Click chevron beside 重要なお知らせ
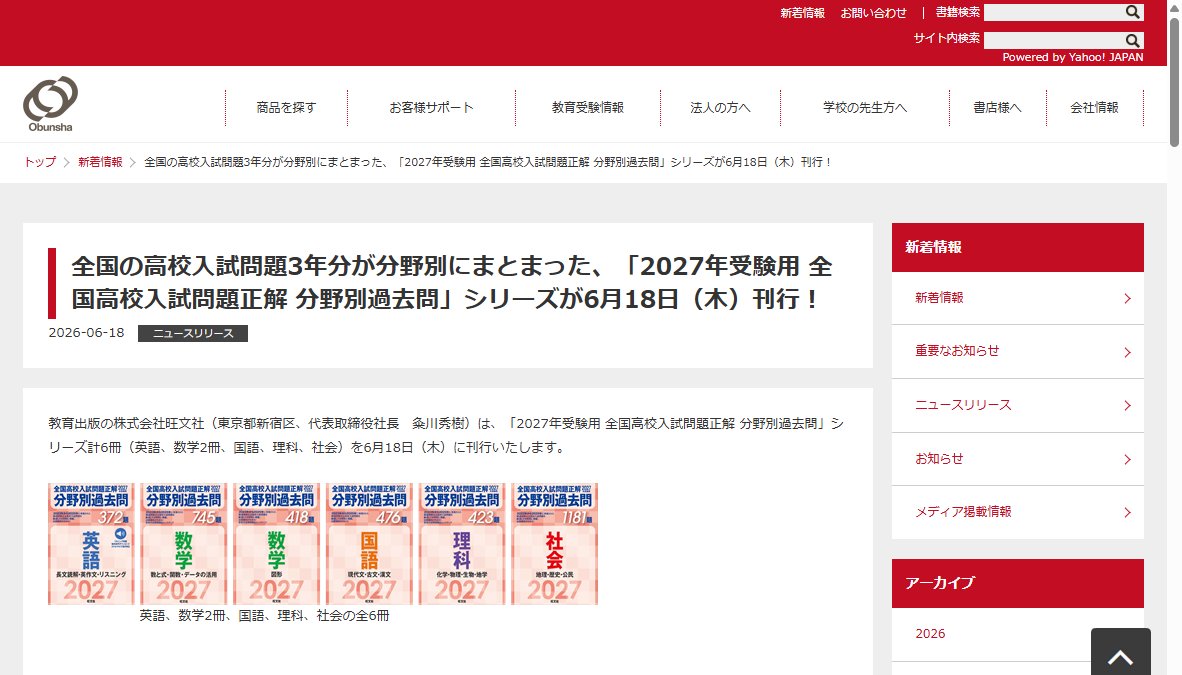This screenshot has width=1182, height=675. coord(1127,352)
